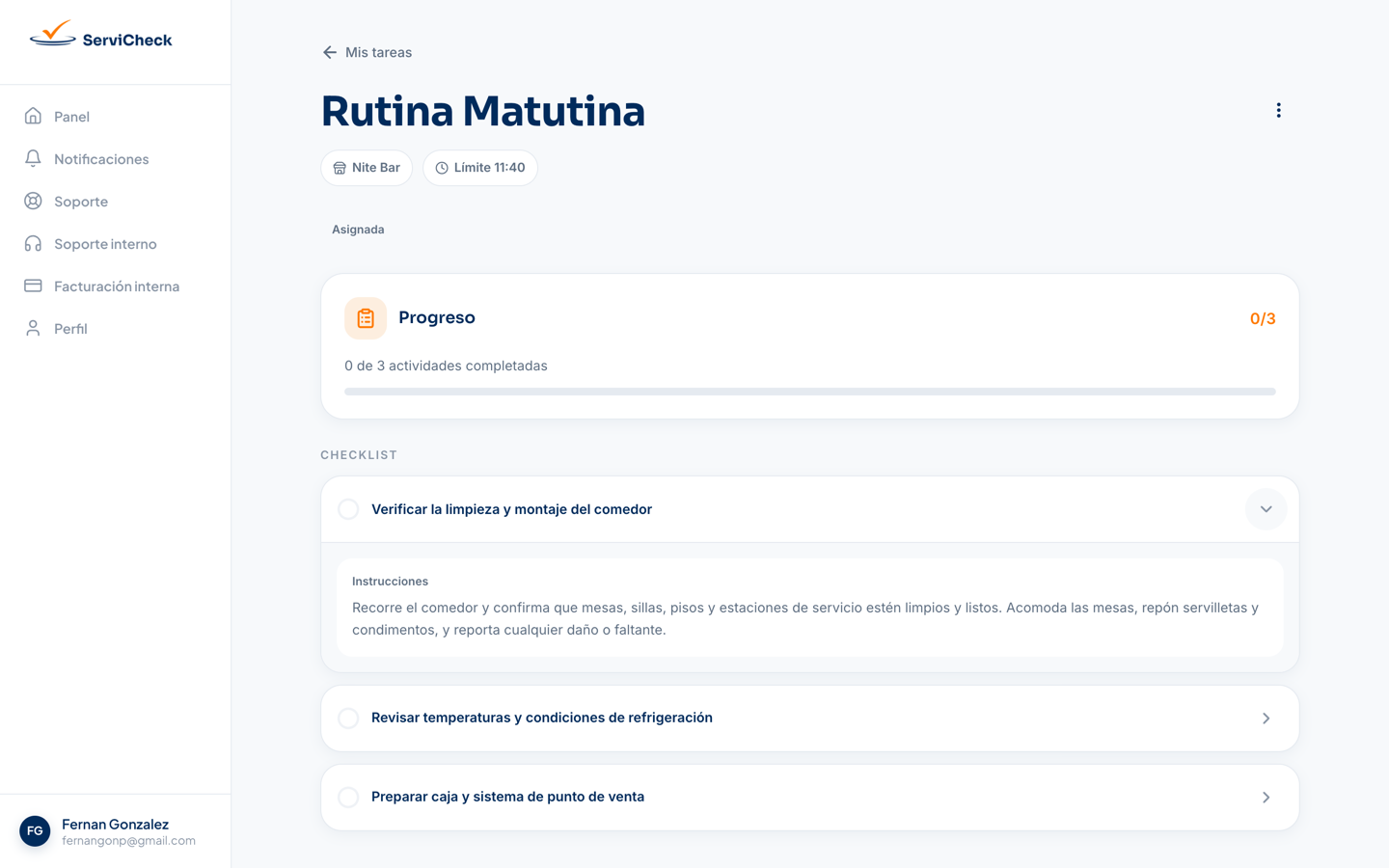Click the Asignada status badge
Screen dimensions: 1389x868
pyautogui.click(x=358, y=230)
